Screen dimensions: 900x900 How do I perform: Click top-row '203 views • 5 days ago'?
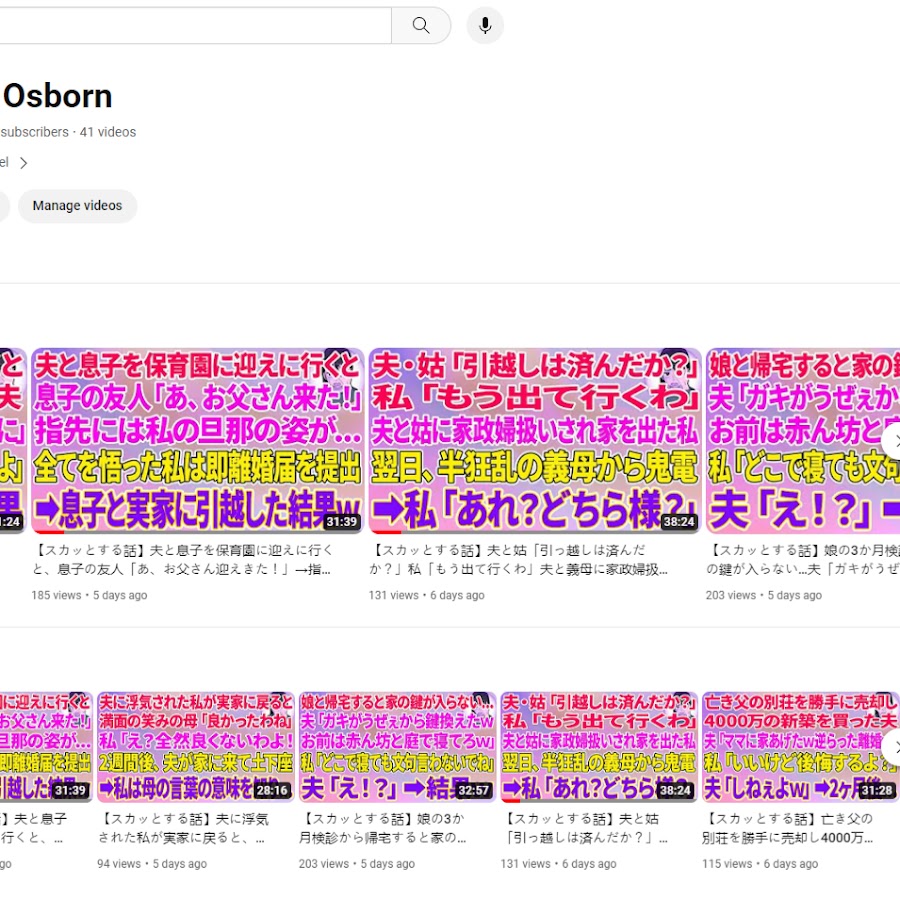click(763, 595)
